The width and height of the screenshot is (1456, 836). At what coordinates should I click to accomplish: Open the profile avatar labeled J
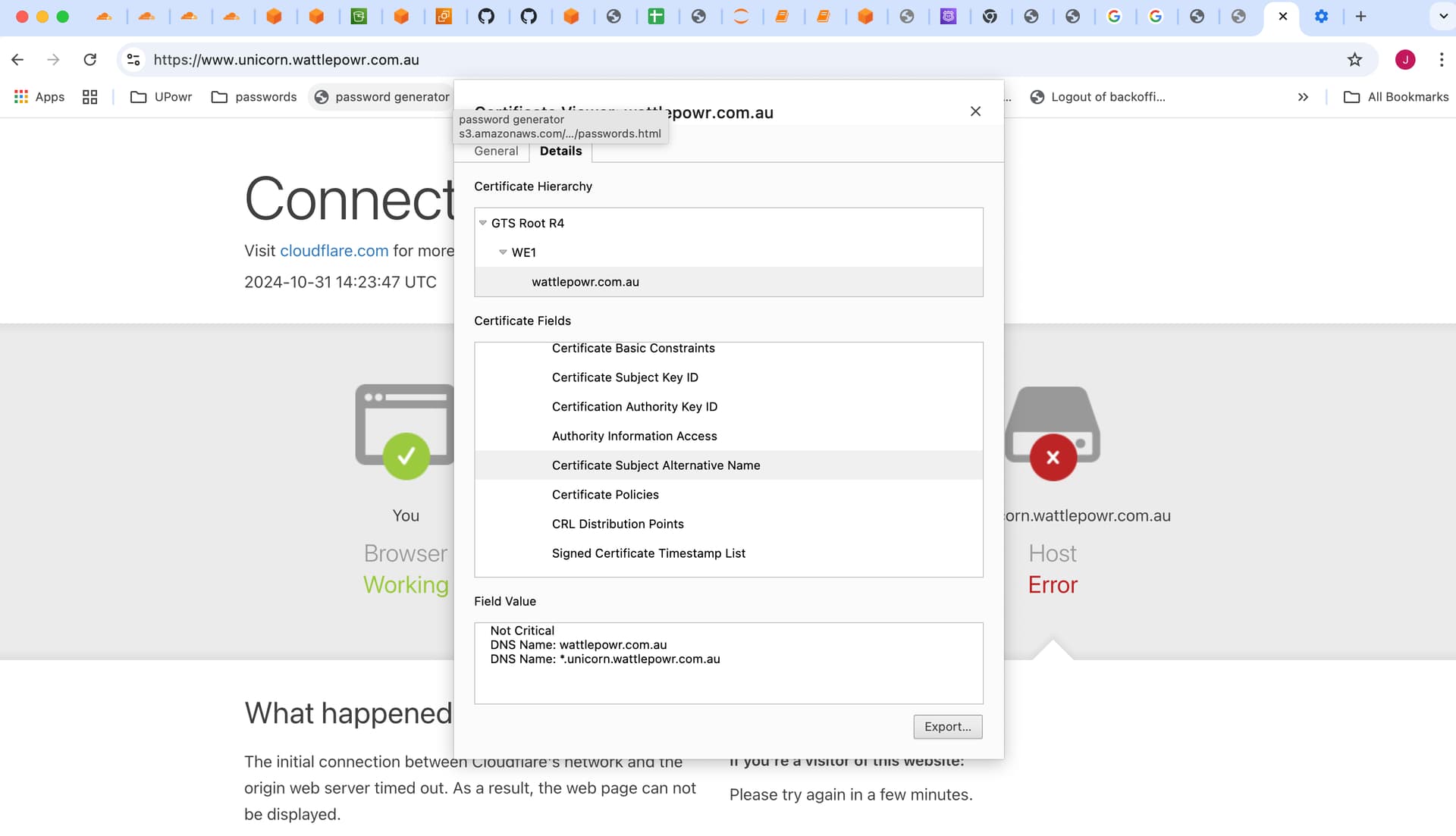(x=1405, y=59)
